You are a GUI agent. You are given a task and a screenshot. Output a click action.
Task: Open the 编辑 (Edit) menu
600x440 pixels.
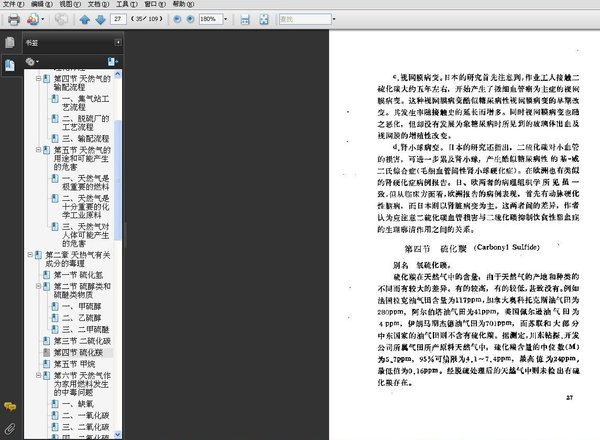coord(41,4)
